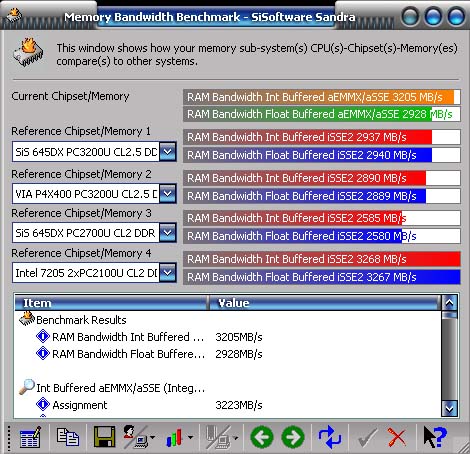The image size is (470, 454).
Task: Select the Intel 7205 2xPC2100U combo box
Action: pos(94,273)
